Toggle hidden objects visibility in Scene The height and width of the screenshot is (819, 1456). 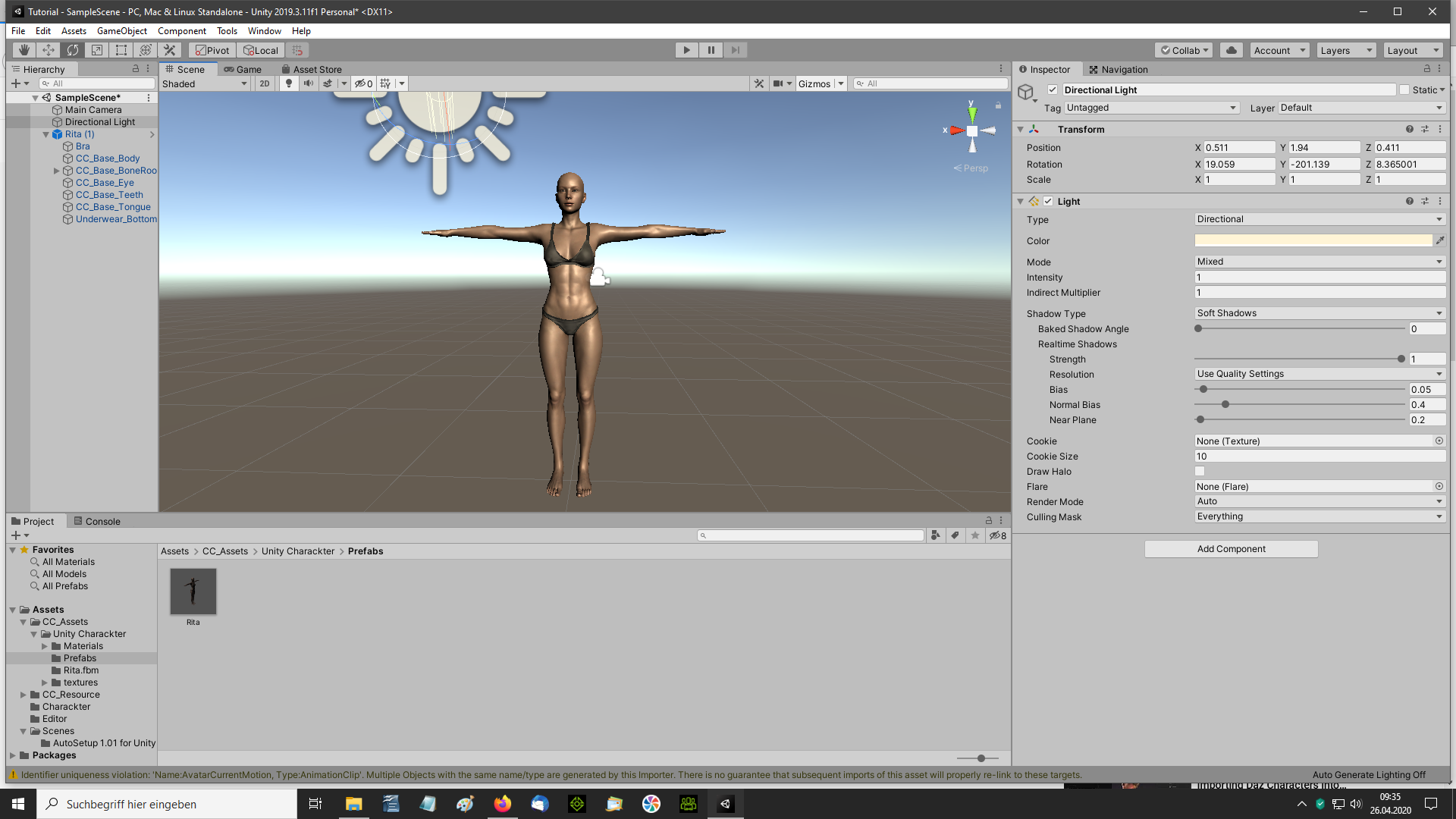pos(364,83)
